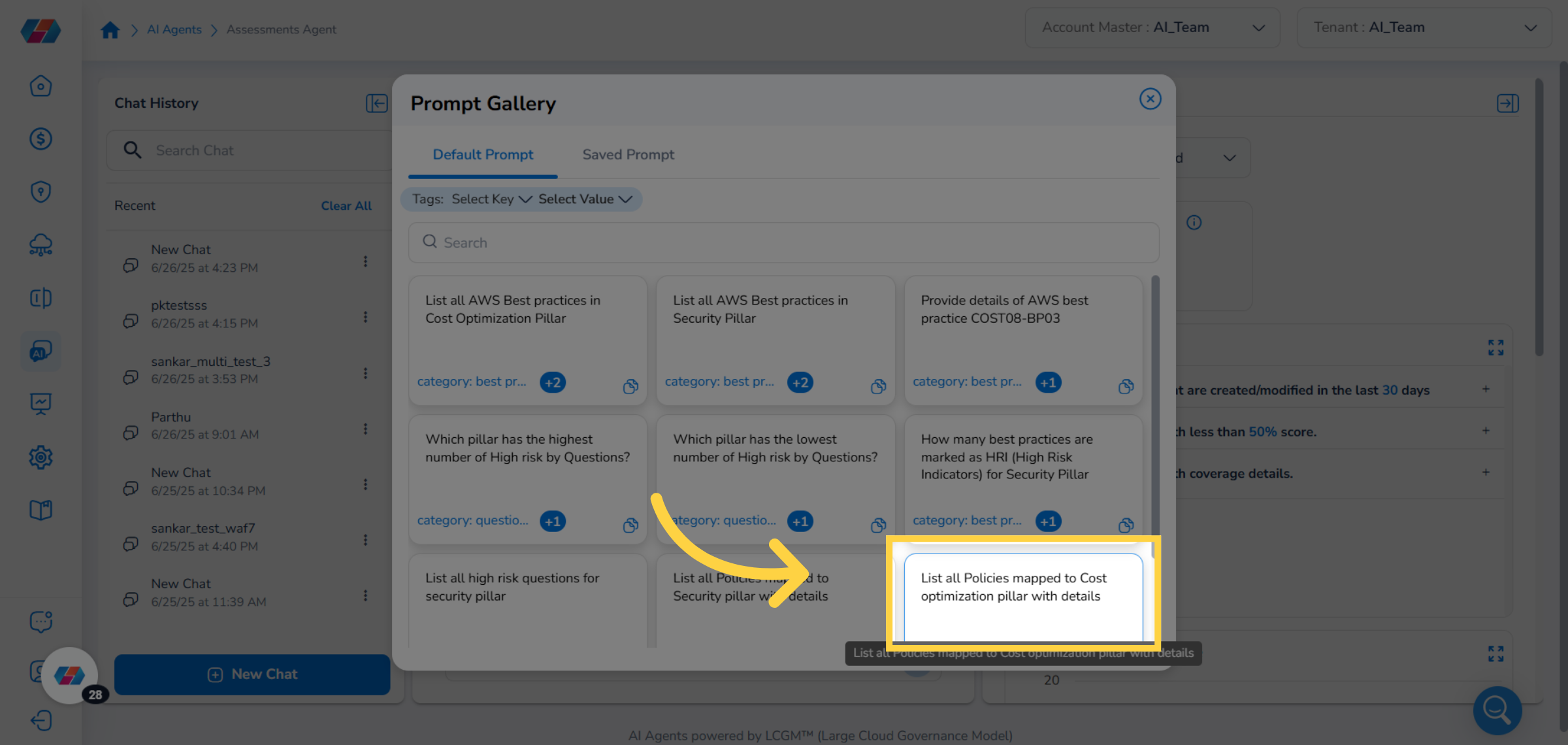The image size is (1568, 745).
Task: Expand the Select Value tag dropdown
Action: coord(585,199)
